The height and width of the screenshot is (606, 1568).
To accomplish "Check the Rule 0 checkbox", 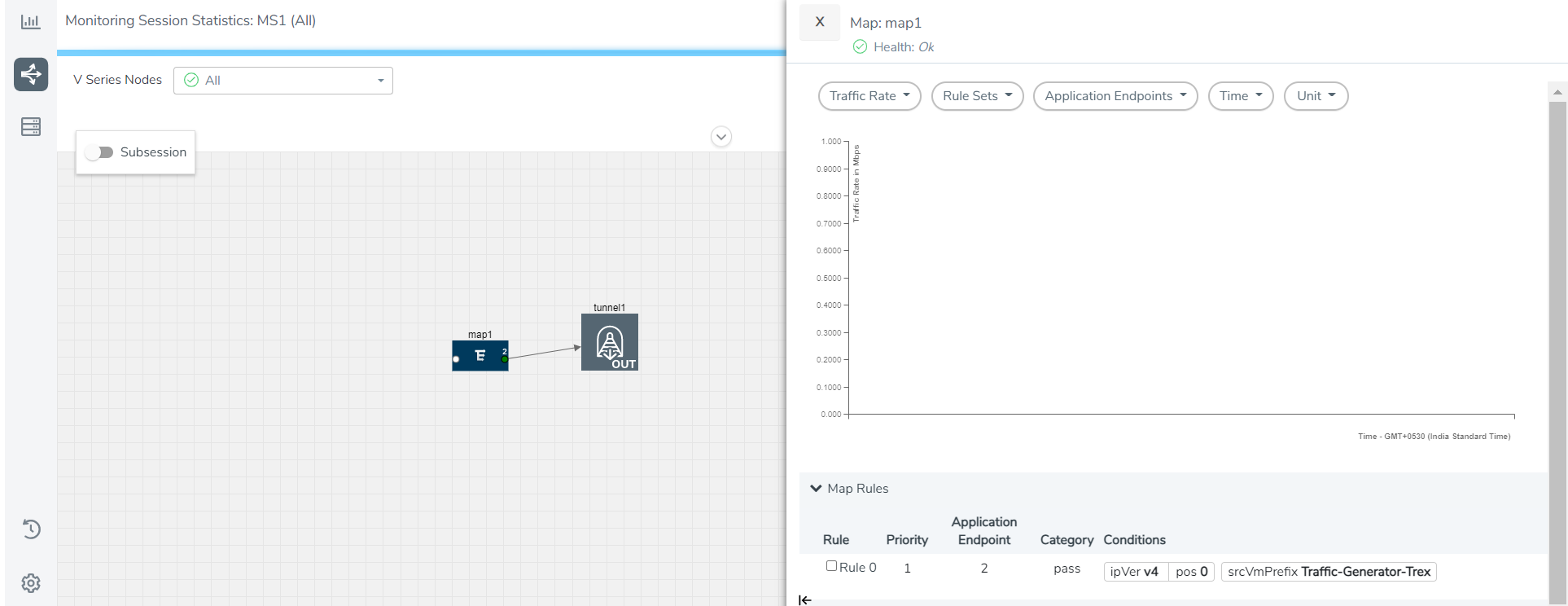I will (x=831, y=566).
